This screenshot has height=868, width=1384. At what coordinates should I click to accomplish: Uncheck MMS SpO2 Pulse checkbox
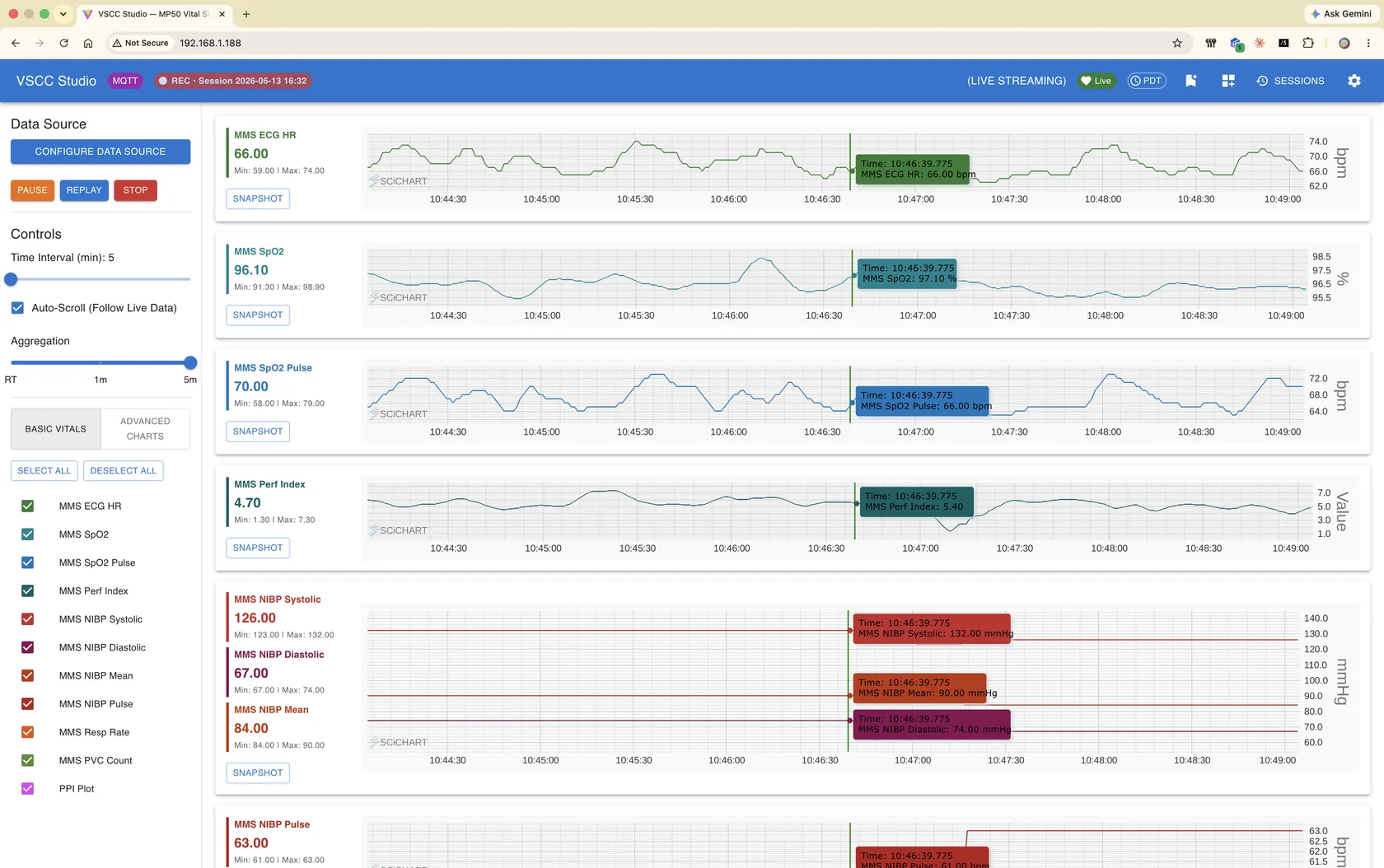(27, 562)
